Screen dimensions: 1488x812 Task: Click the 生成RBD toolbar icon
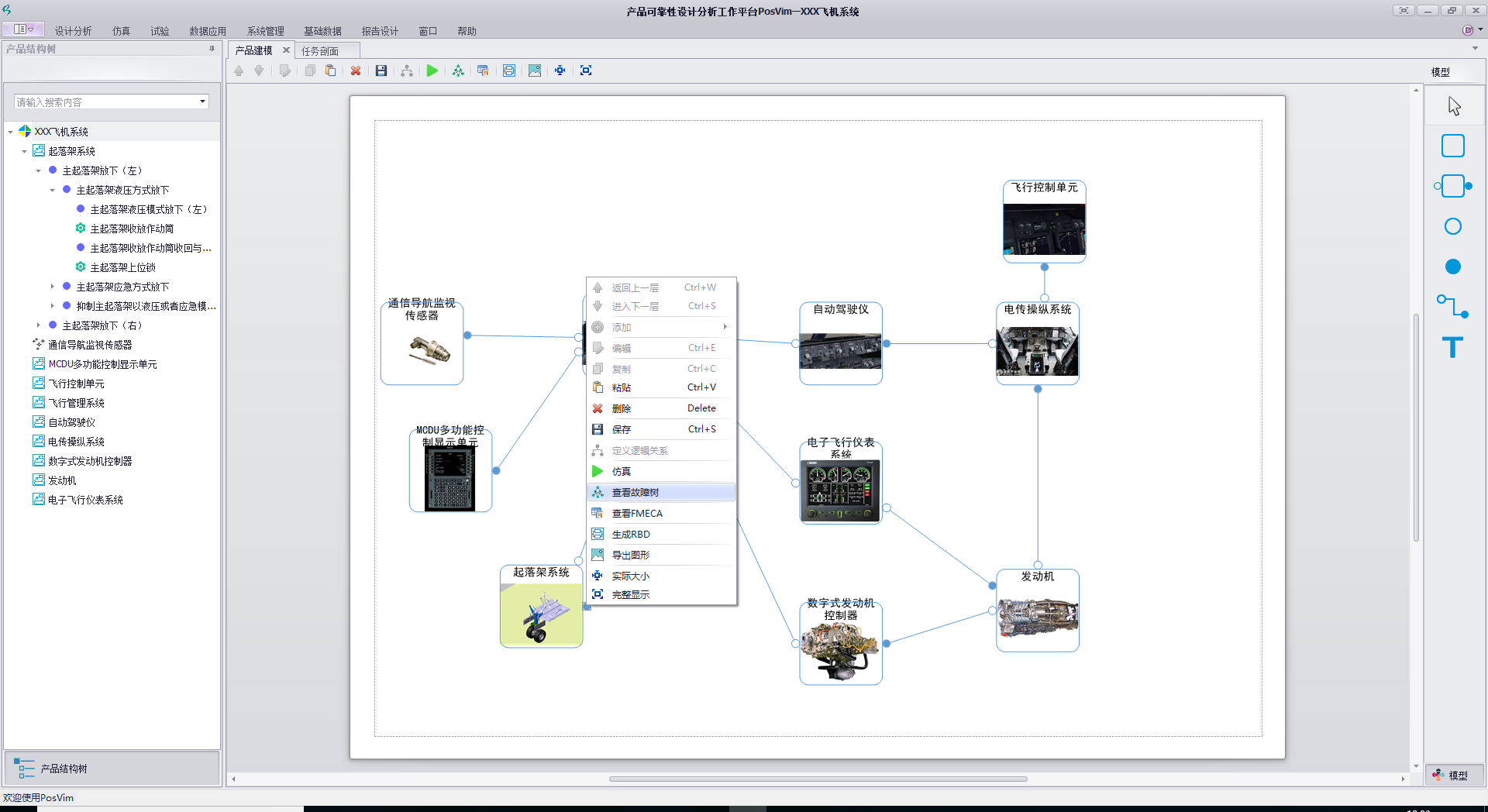pyautogui.click(x=509, y=70)
